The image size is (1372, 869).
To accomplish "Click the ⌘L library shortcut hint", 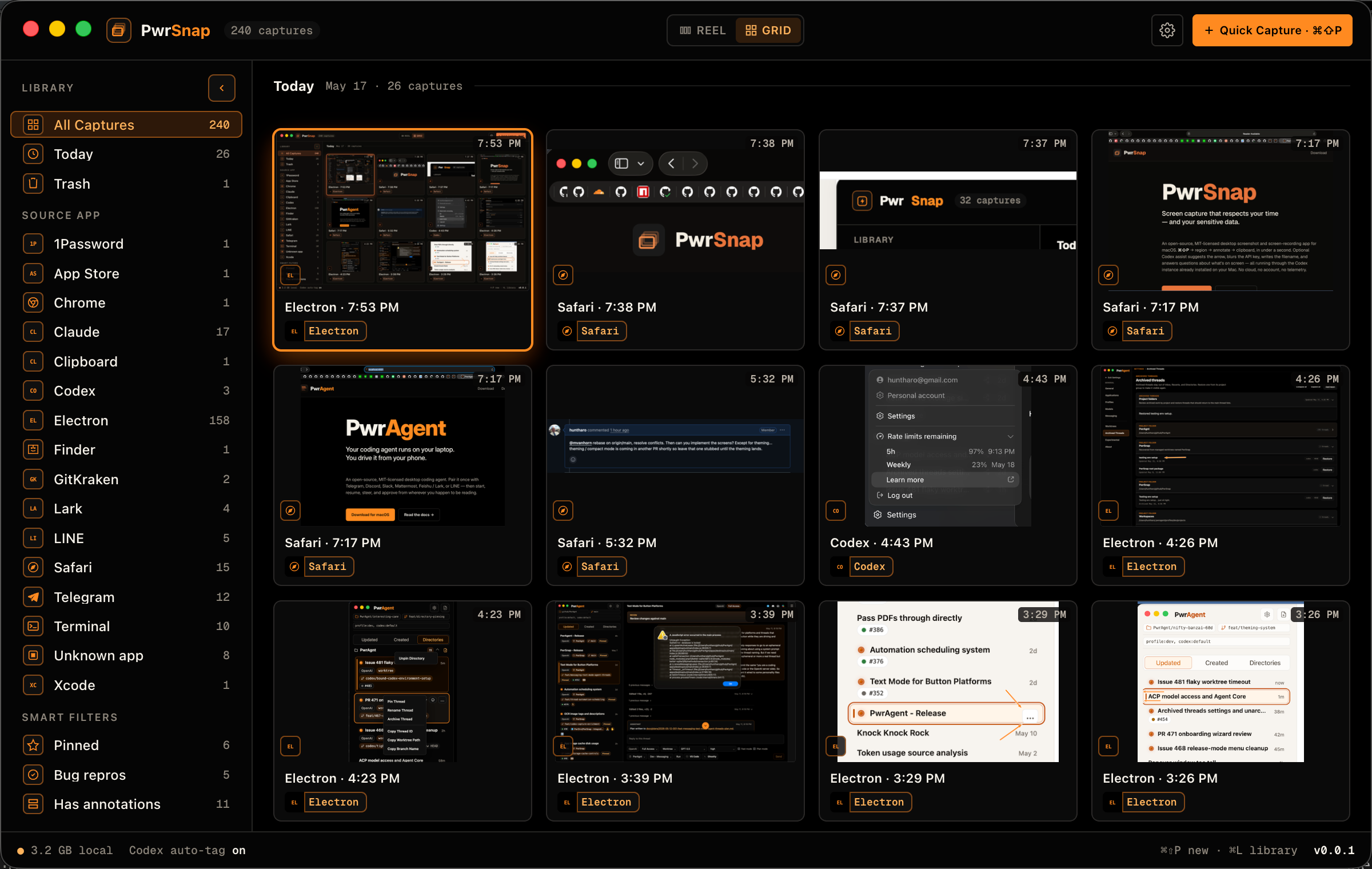I will click(1262, 850).
